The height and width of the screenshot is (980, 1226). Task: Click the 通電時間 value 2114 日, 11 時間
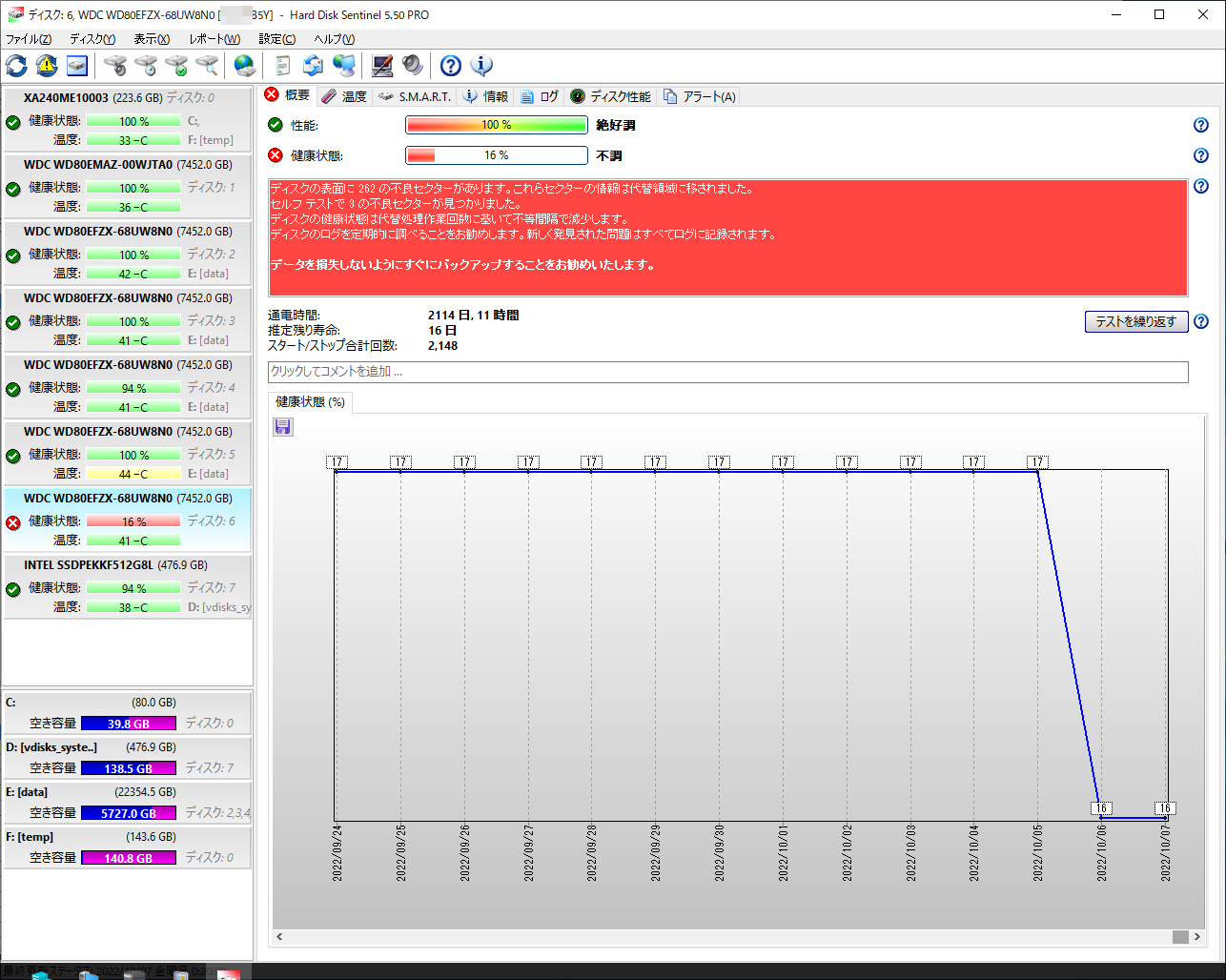(x=473, y=315)
